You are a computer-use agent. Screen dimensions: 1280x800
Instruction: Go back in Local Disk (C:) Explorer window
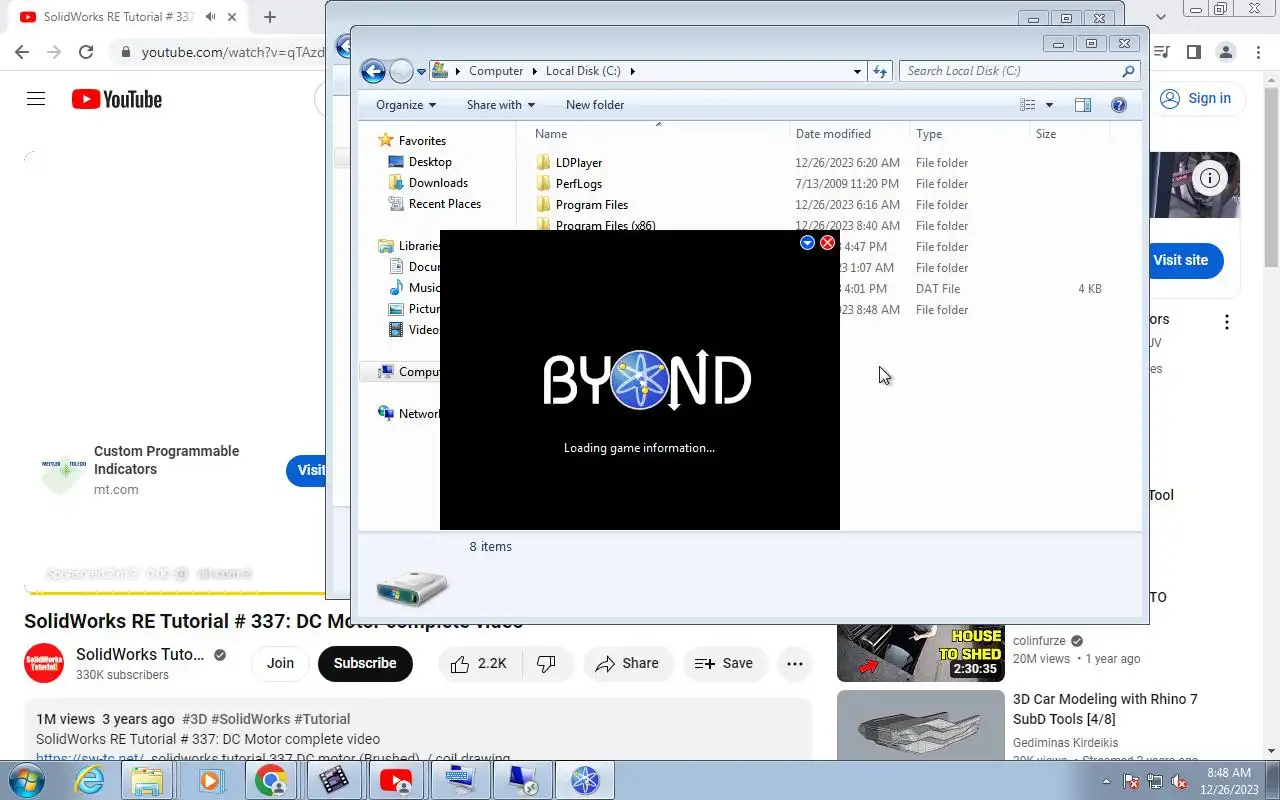pyautogui.click(x=373, y=71)
